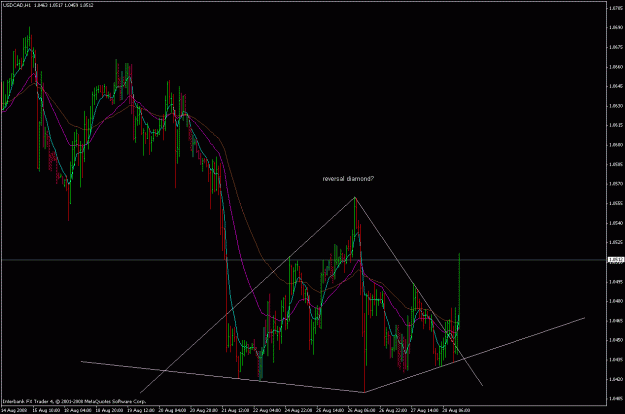Select the horizontal price line on the chart
625x414 pixels.
[x=304, y=260]
